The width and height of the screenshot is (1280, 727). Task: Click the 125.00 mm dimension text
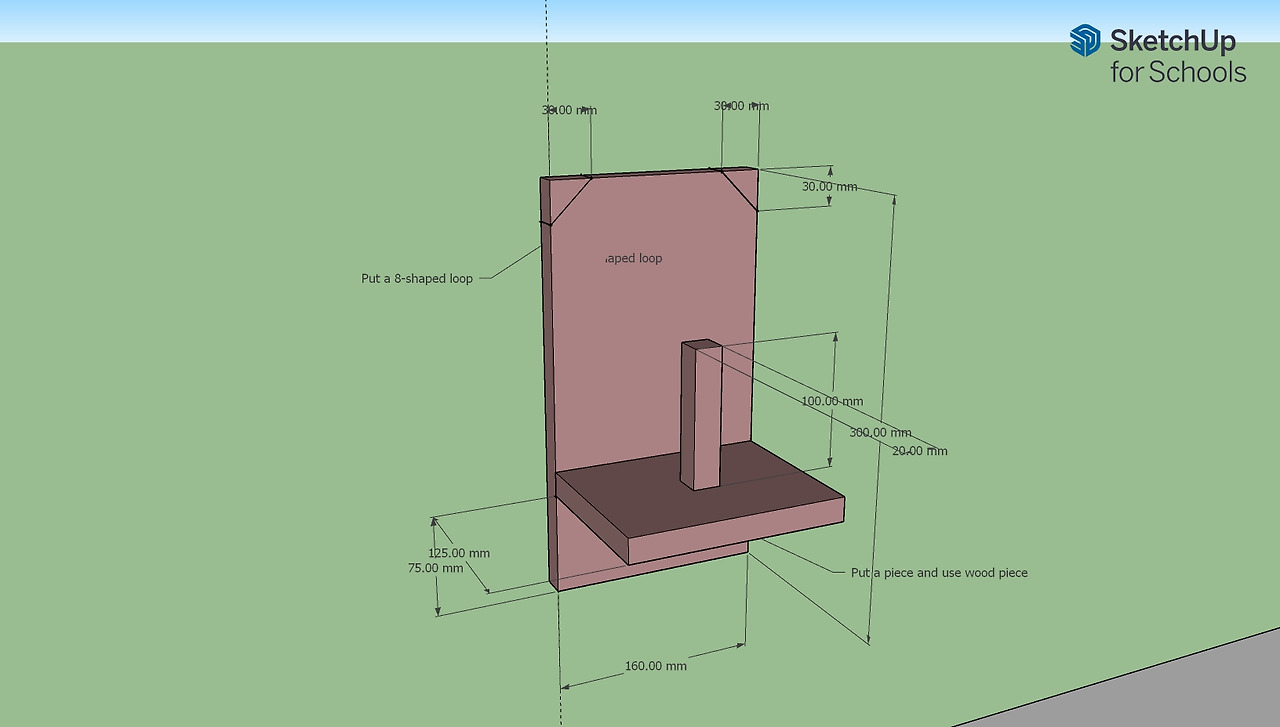458,552
